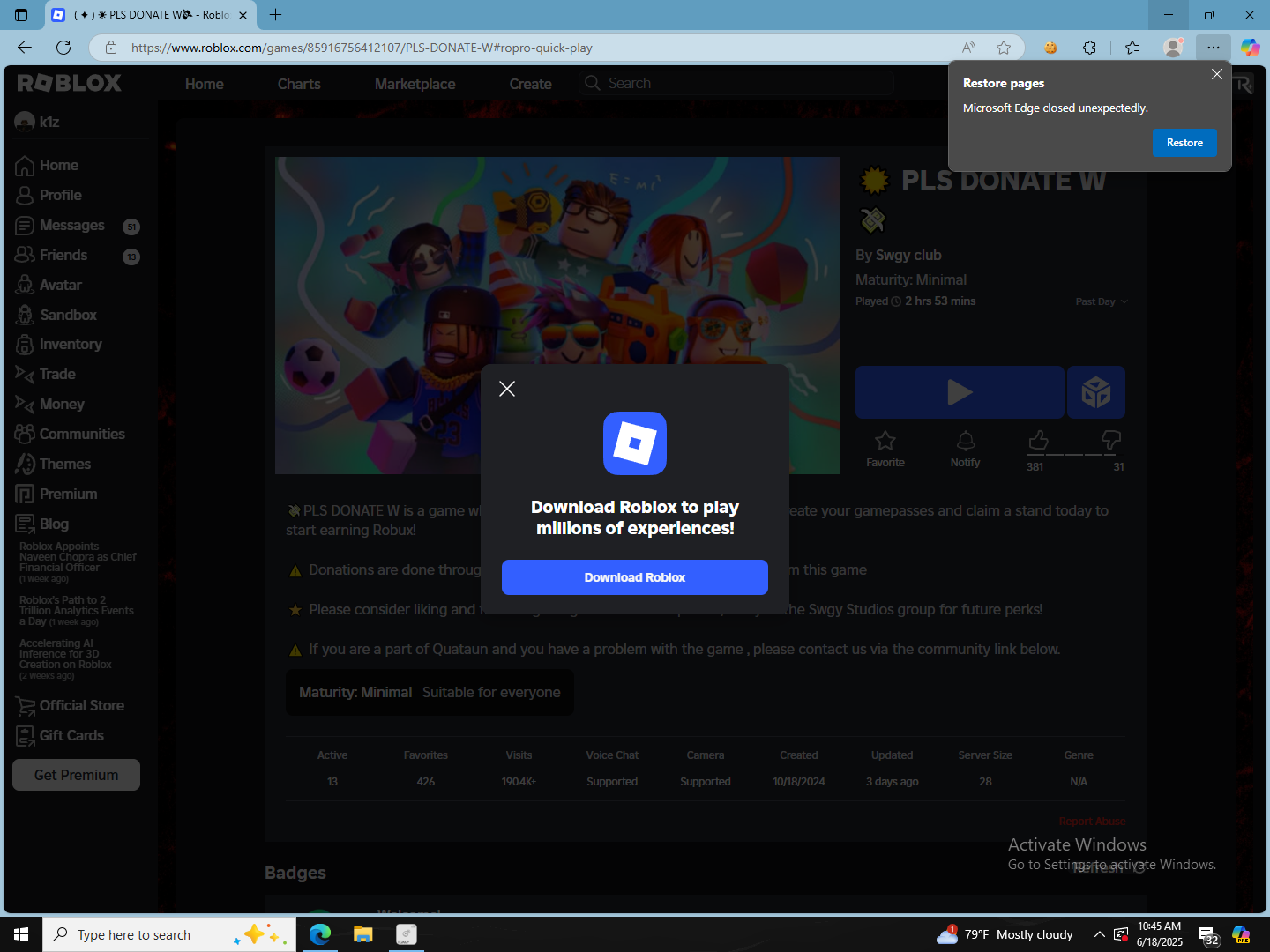Open Edge Settings and more menu
1270x952 pixels.
(x=1214, y=48)
